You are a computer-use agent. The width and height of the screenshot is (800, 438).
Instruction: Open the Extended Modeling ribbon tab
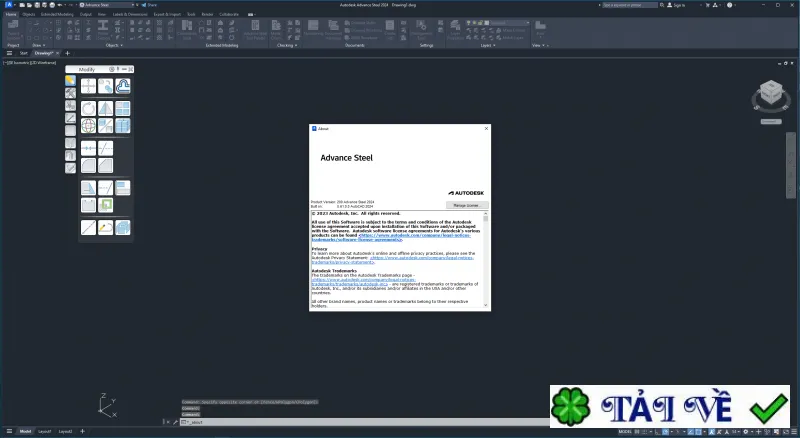(57, 14)
